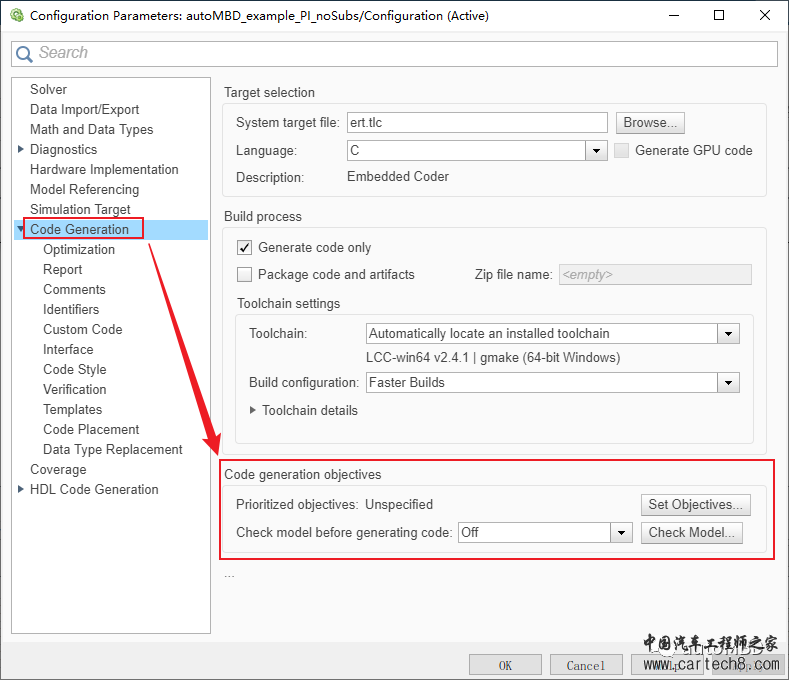Select the HDL Code Generation label
Image resolution: width=789 pixels, height=680 pixels.
pyautogui.click(x=94, y=489)
